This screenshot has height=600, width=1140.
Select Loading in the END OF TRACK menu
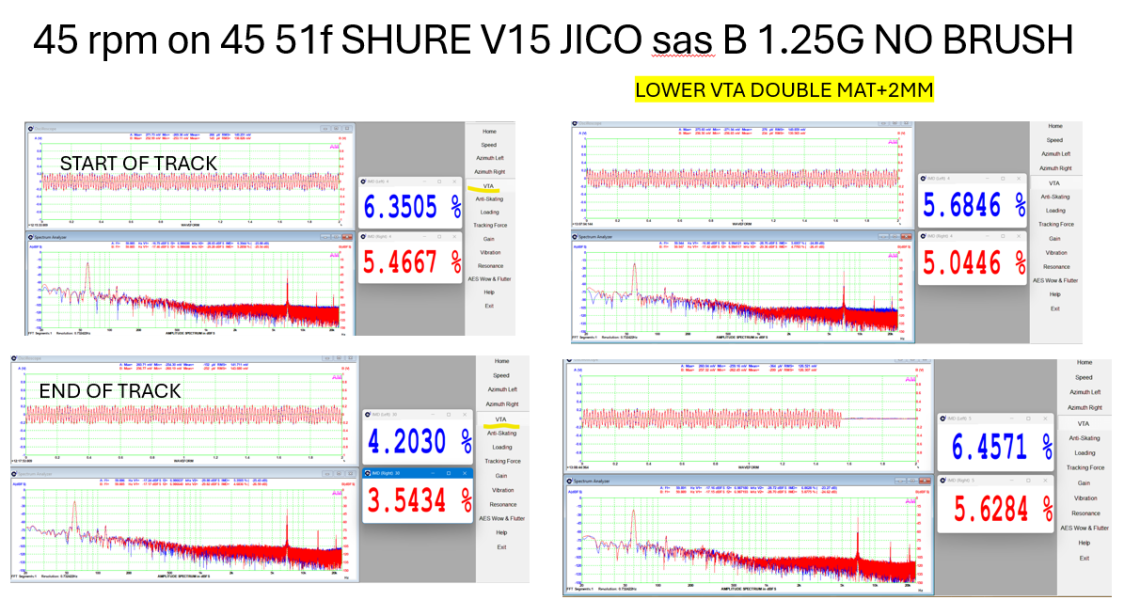(x=502, y=447)
